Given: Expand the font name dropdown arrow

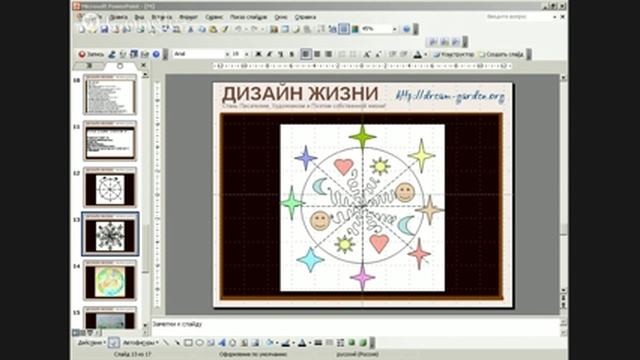Looking at the screenshot, I should [x=227, y=54].
